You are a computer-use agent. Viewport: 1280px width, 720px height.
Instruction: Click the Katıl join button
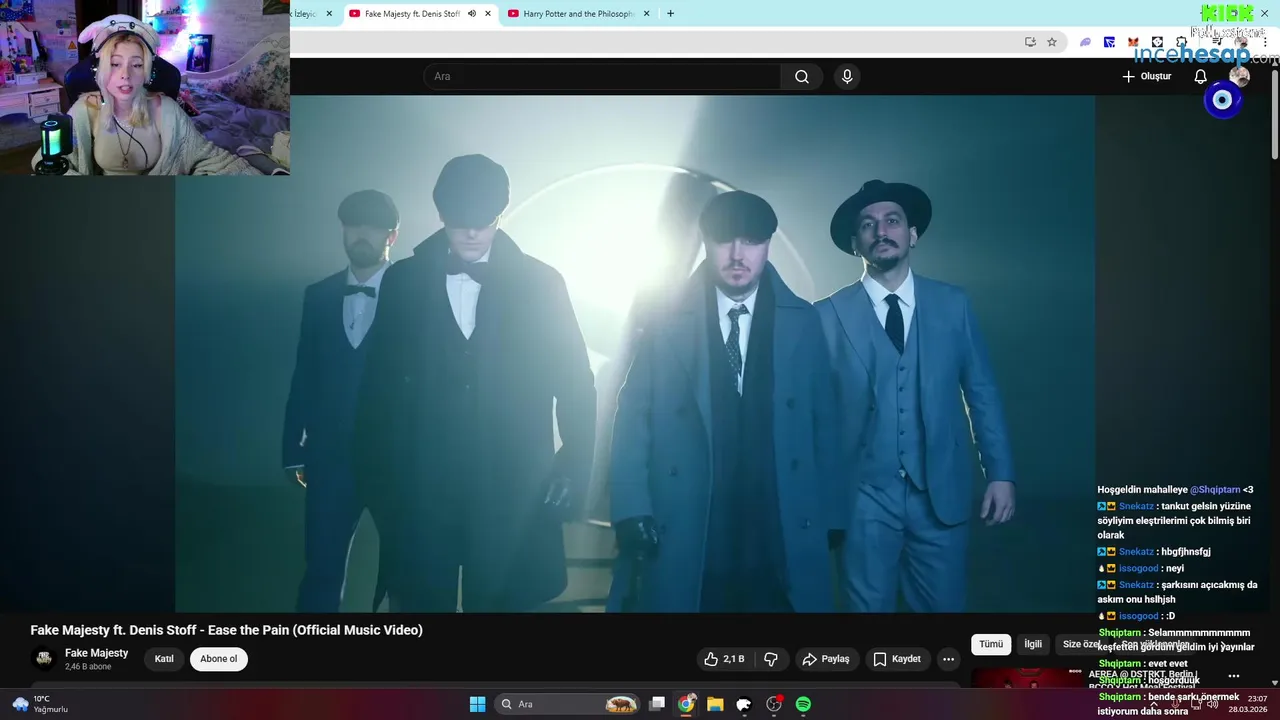click(x=164, y=659)
